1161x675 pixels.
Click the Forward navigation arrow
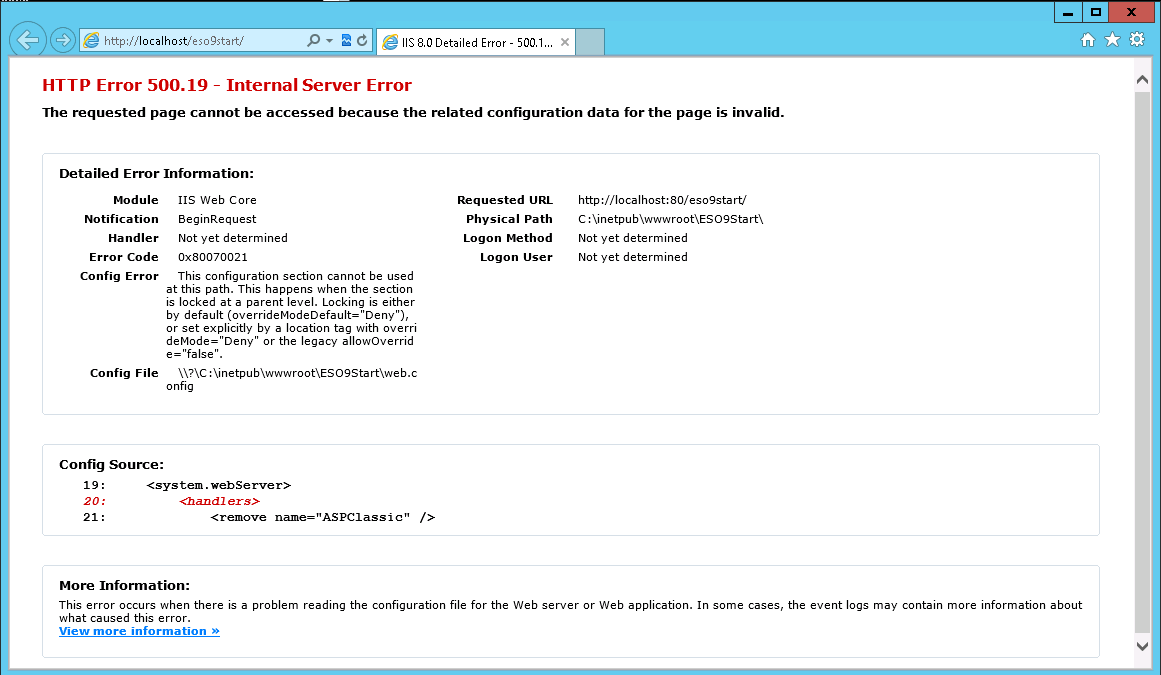[63, 40]
